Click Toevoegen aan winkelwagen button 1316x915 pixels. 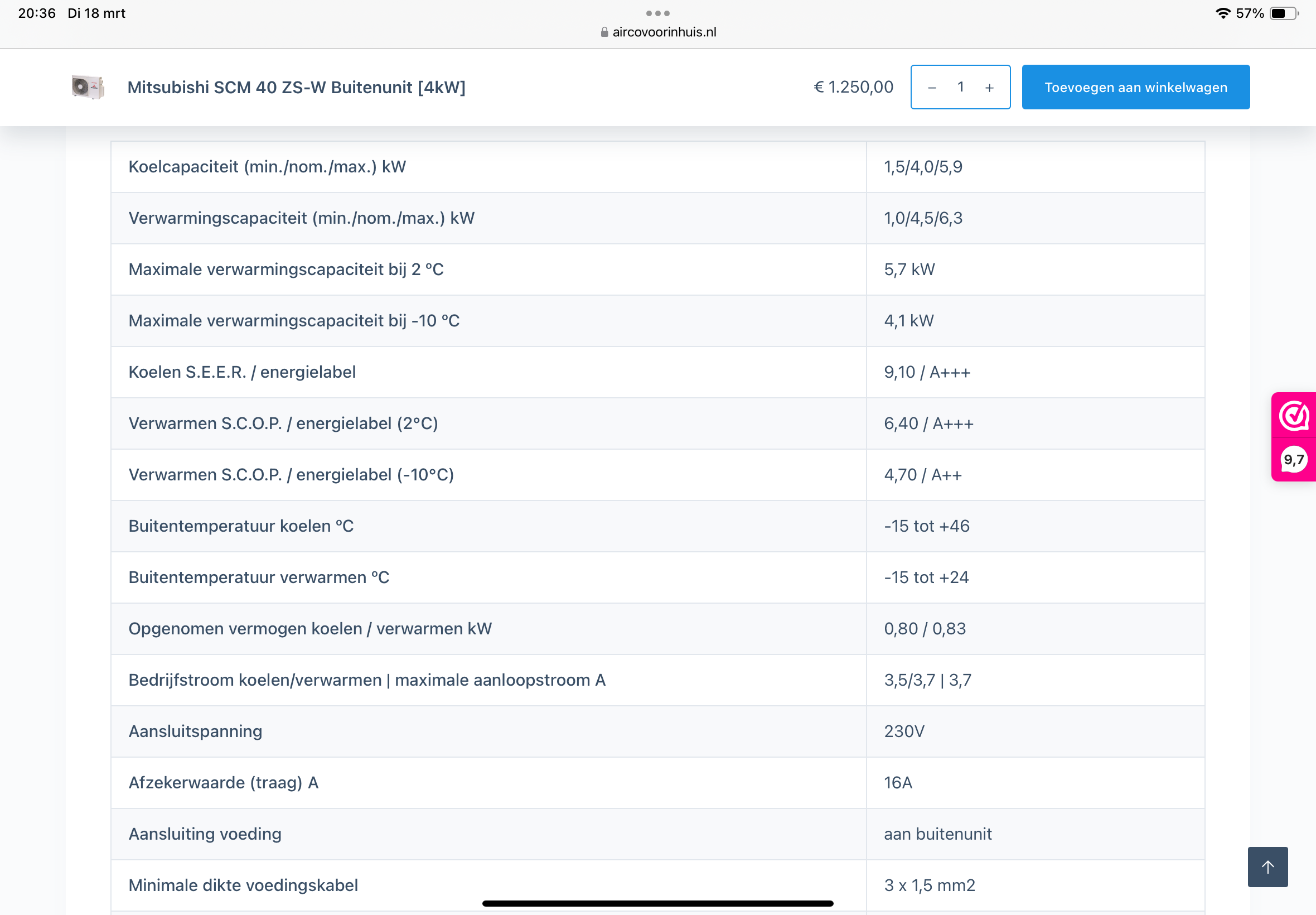(x=1135, y=87)
